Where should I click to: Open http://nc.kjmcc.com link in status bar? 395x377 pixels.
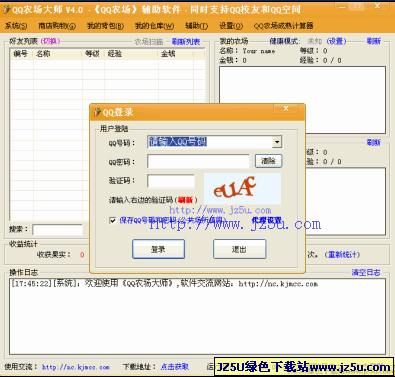pos(76,367)
